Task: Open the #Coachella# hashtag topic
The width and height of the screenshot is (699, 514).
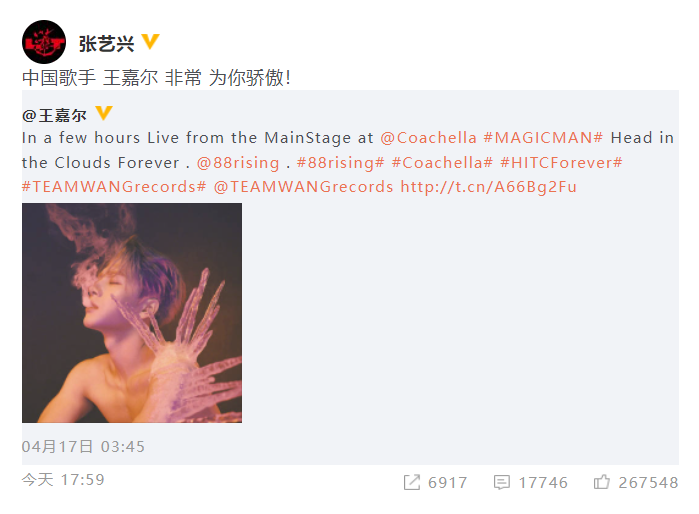Action: 442,163
